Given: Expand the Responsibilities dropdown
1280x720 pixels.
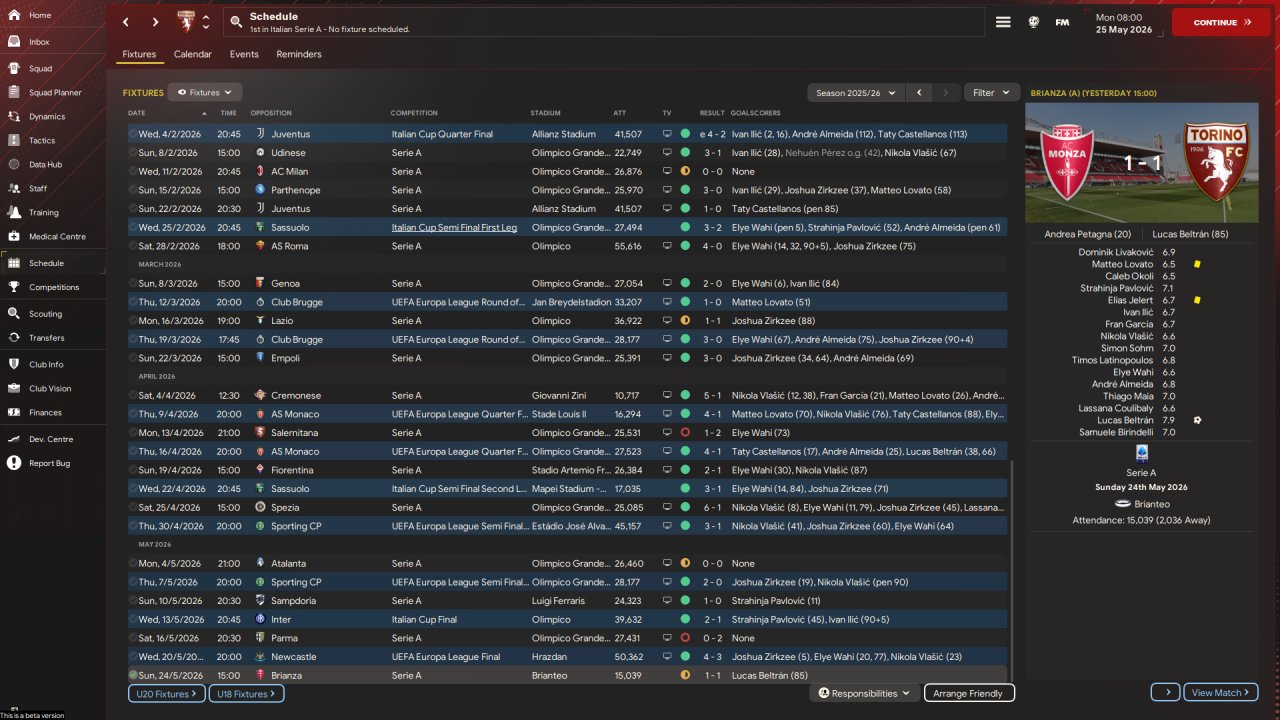Looking at the screenshot, I should 864,693.
